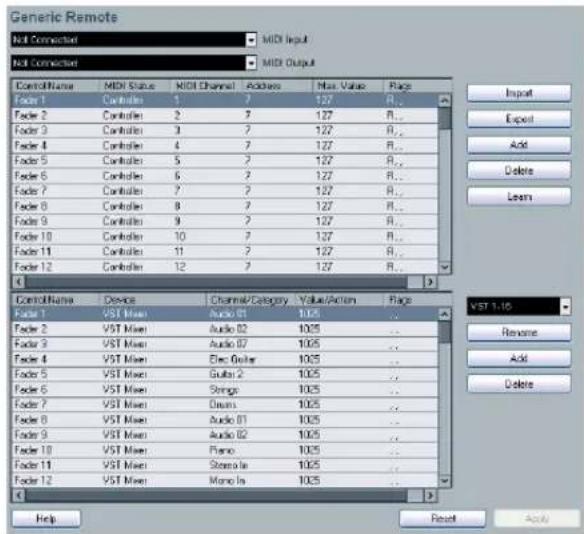Select Fader 12 row in upper table
This screenshot has height=534, width=584.
225,267
